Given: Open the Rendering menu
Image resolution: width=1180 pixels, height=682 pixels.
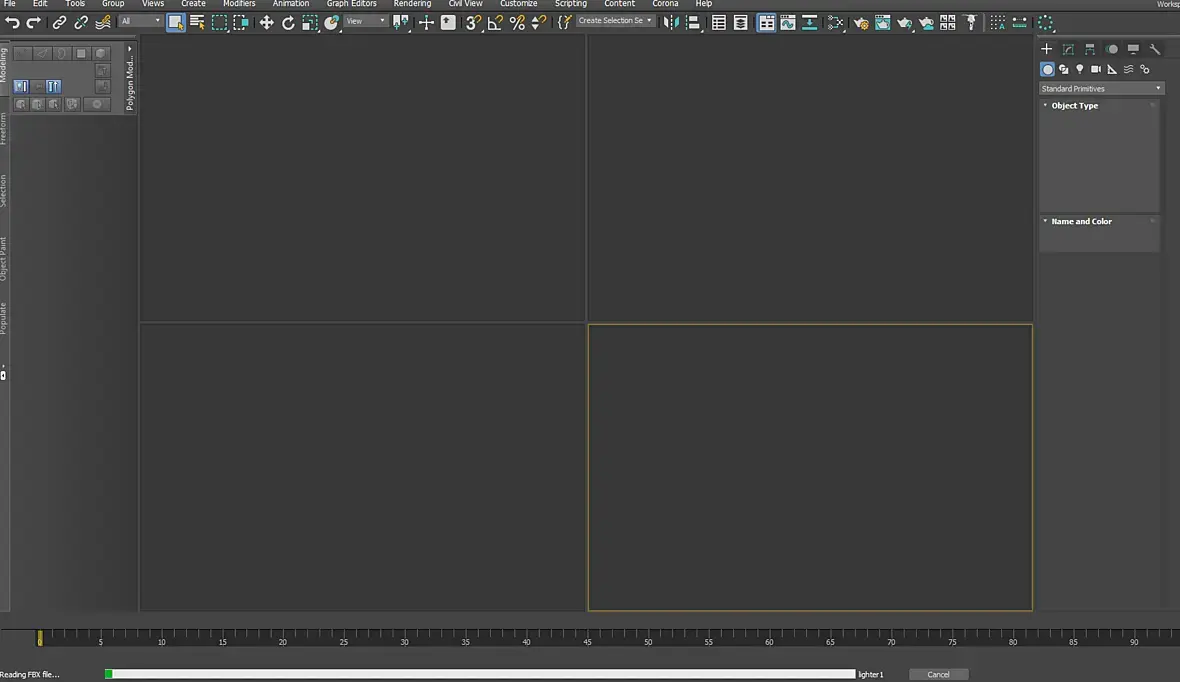Looking at the screenshot, I should (412, 4).
